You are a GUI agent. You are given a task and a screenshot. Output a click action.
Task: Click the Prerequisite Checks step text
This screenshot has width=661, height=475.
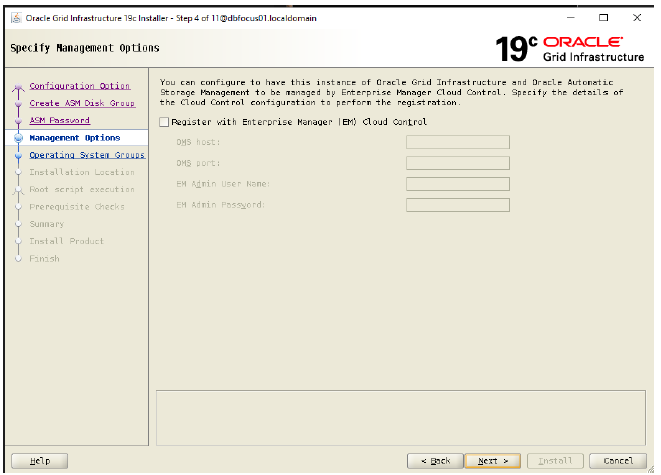click(77, 207)
